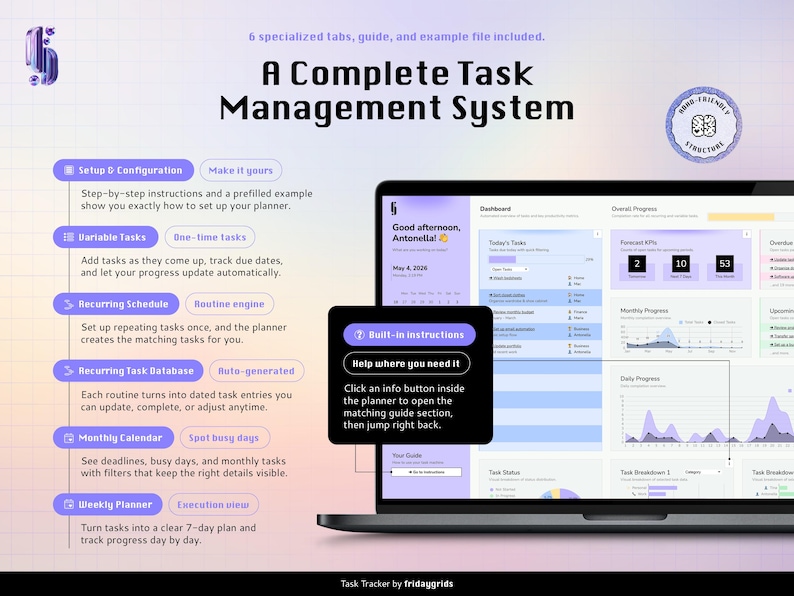This screenshot has width=794, height=596.
Task: Click the Routine engine pill
Action: pos(229,304)
